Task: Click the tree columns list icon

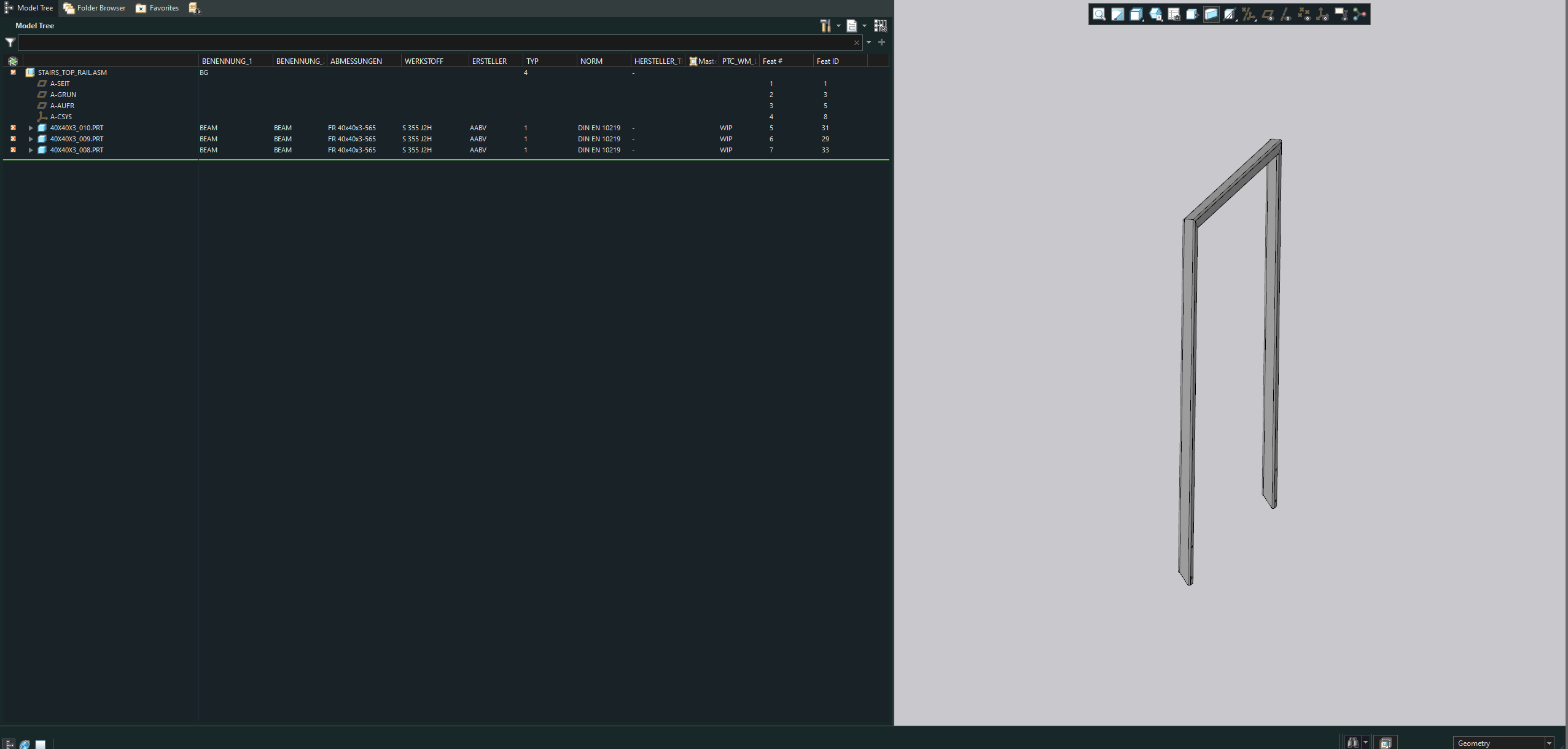Action: click(x=854, y=26)
